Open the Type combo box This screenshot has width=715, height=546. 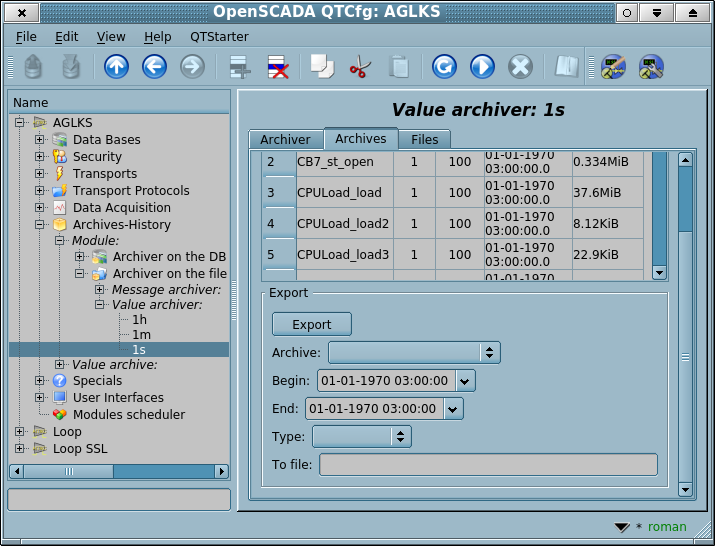tap(361, 436)
